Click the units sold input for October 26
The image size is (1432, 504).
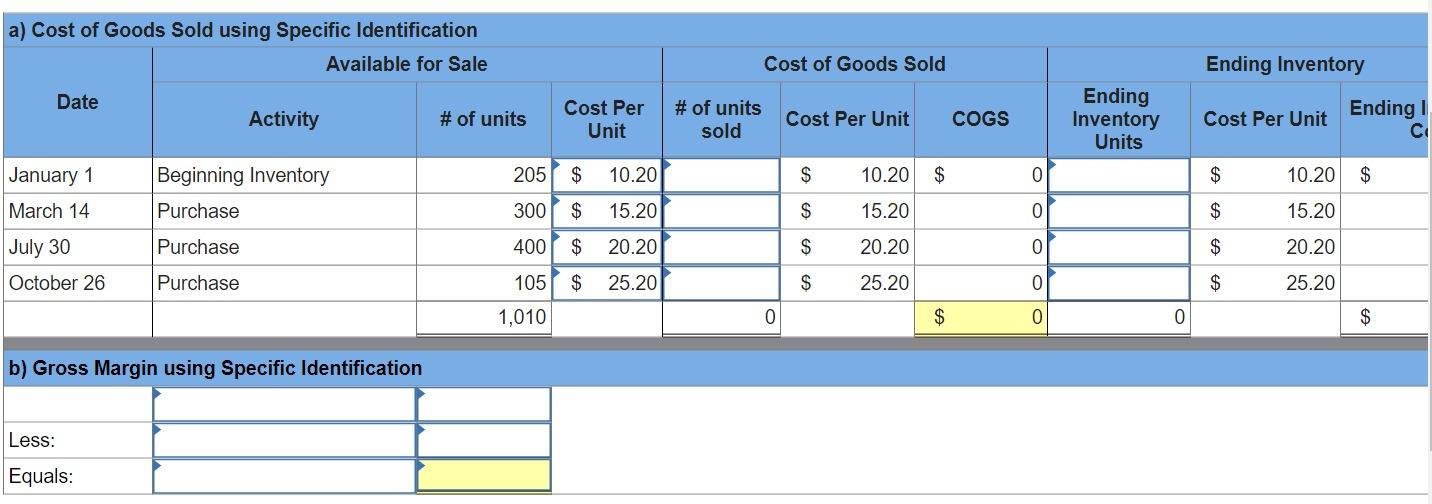pyautogui.click(x=721, y=283)
